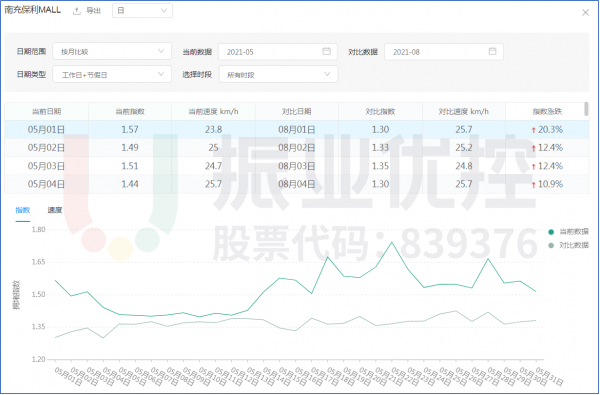The image size is (600, 395).
Task: Expand the 所有时段 time period dropdown
Action: [x=278, y=74]
